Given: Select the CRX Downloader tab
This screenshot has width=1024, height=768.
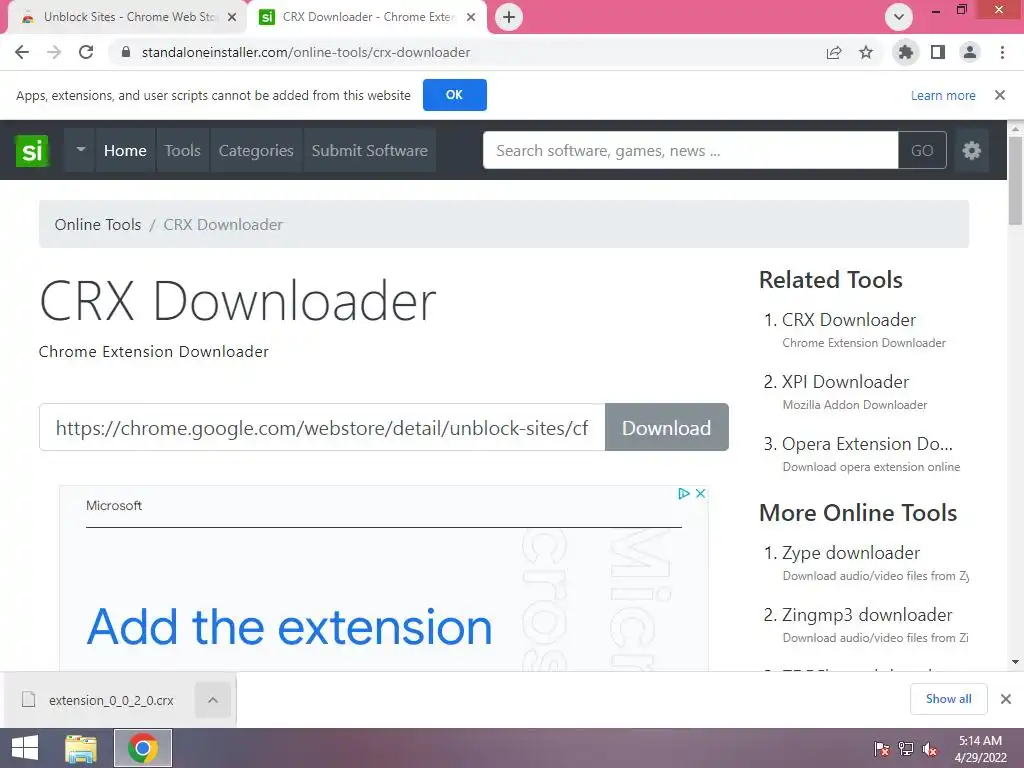Looking at the screenshot, I should coord(368,17).
